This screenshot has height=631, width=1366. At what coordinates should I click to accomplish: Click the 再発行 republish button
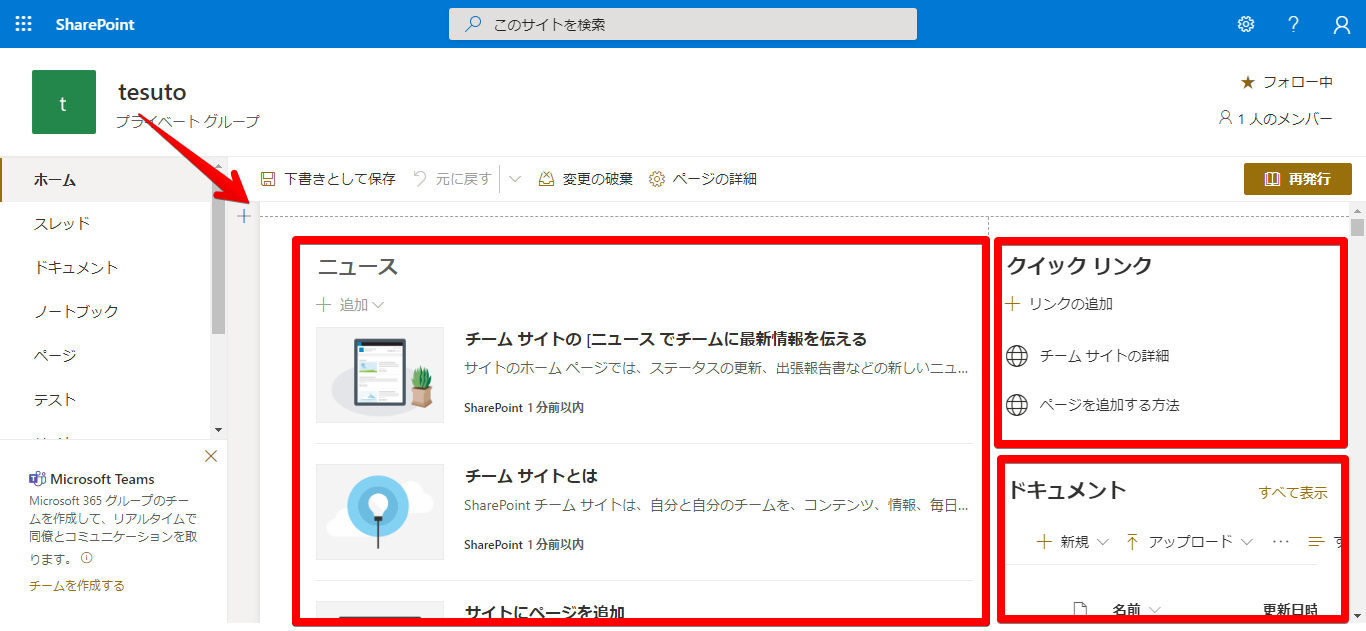coord(1298,179)
